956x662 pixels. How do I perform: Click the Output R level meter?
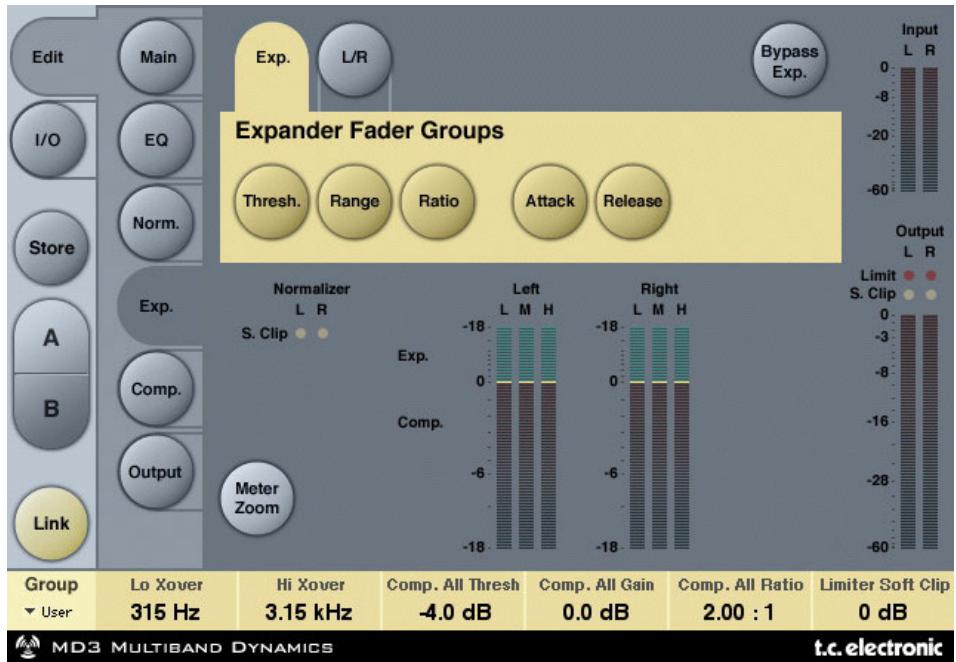930,432
